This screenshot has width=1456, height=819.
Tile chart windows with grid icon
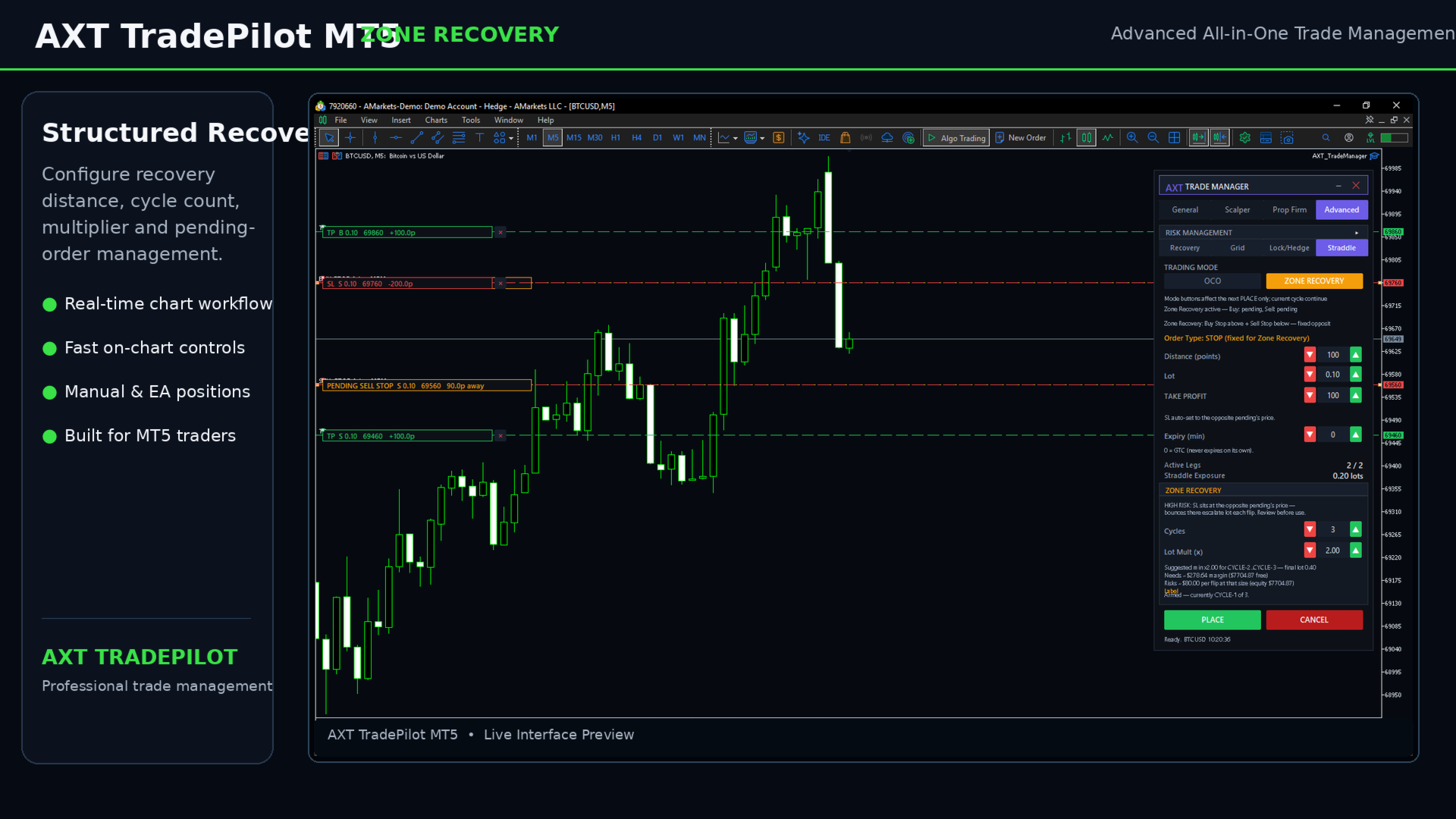[x=1175, y=138]
